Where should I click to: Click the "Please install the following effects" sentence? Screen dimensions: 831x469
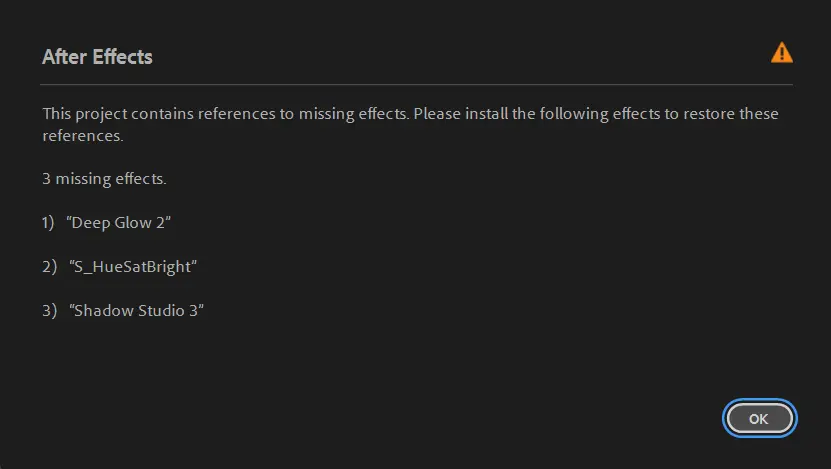[535, 114]
